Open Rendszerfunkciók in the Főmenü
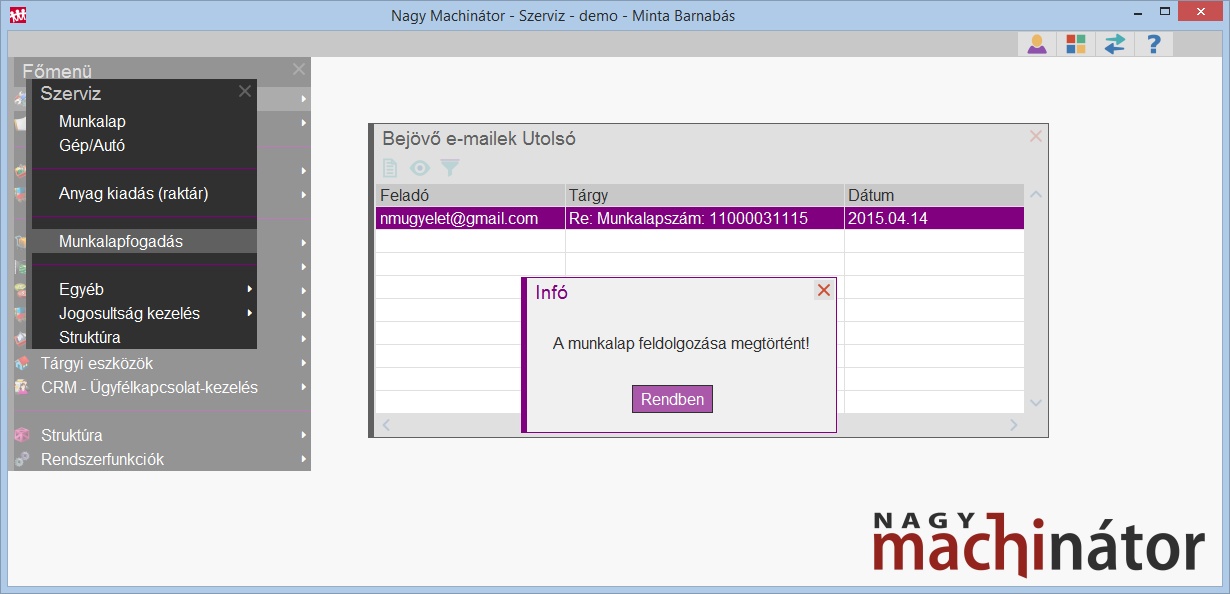Viewport: 1230px width, 594px height. (x=102, y=459)
